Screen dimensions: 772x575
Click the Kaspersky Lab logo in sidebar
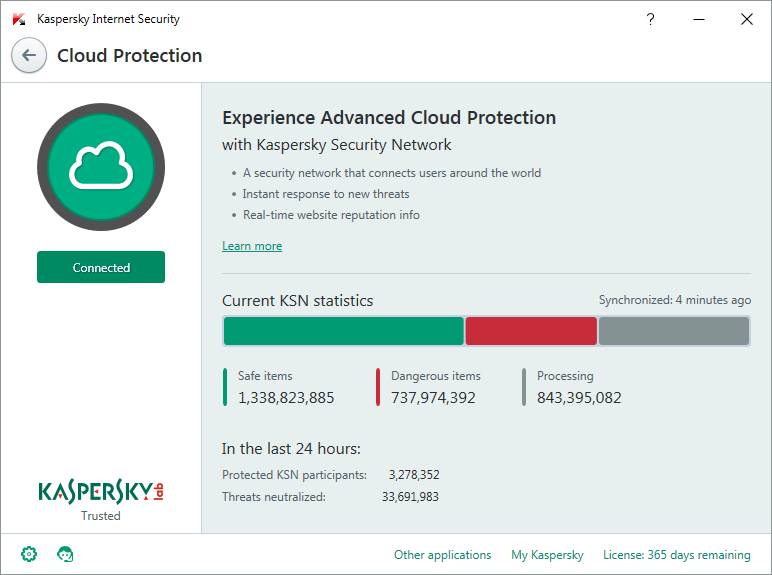pyautogui.click(x=100, y=491)
